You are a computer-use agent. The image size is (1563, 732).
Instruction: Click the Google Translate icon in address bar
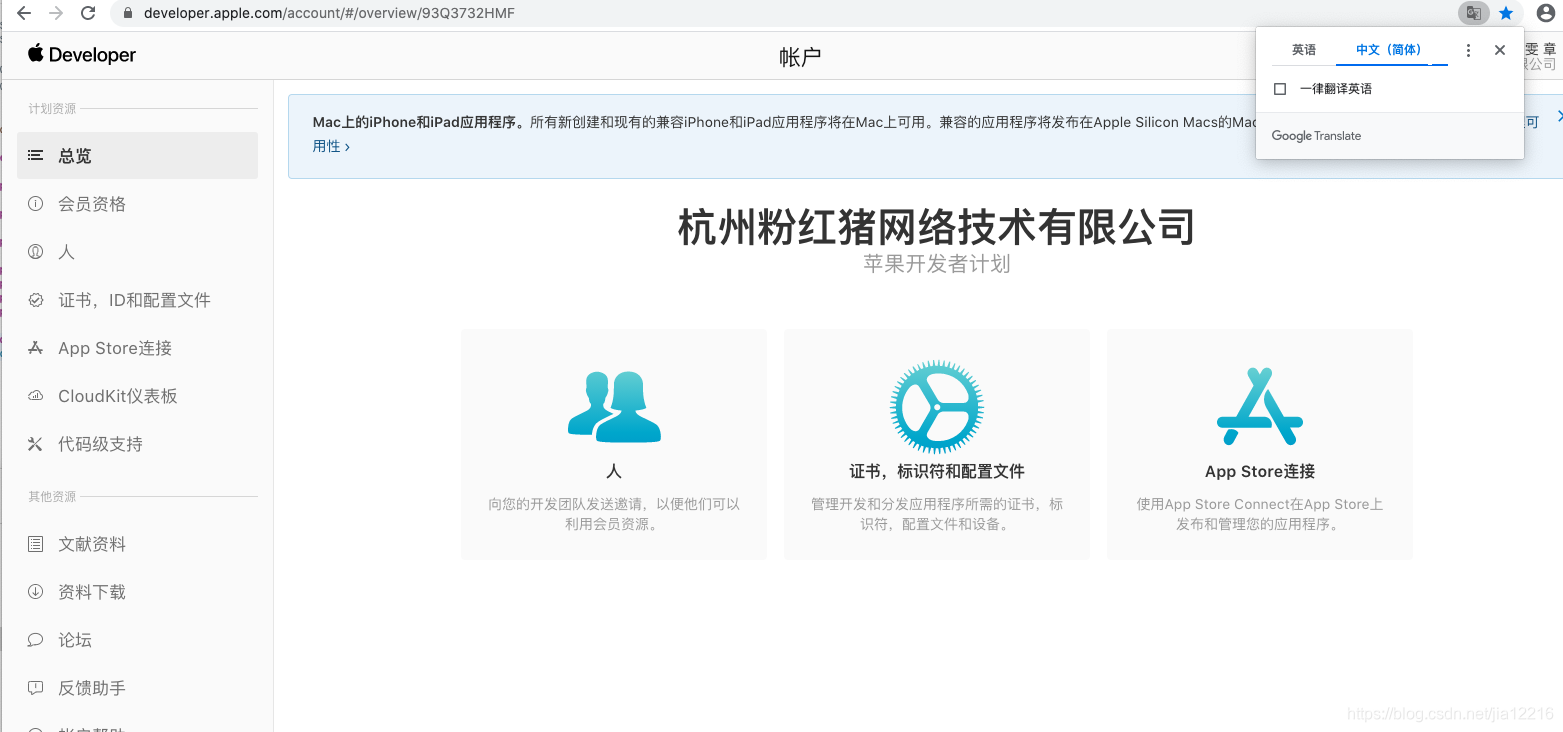click(1473, 13)
